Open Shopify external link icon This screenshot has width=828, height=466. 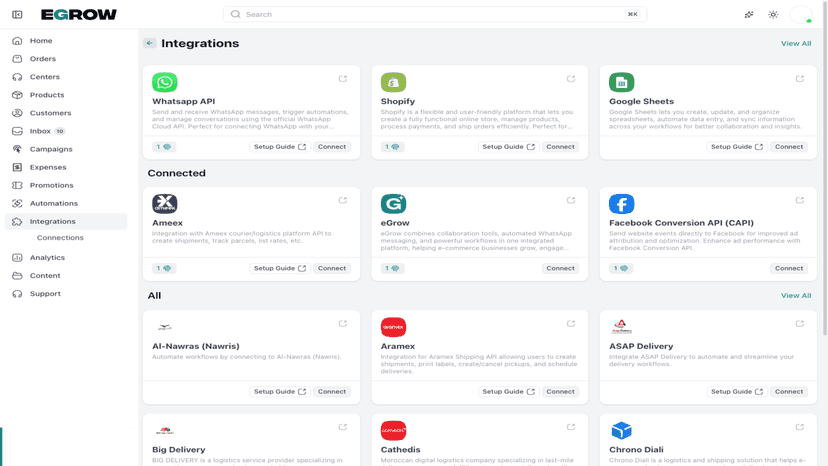pos(571,79)
